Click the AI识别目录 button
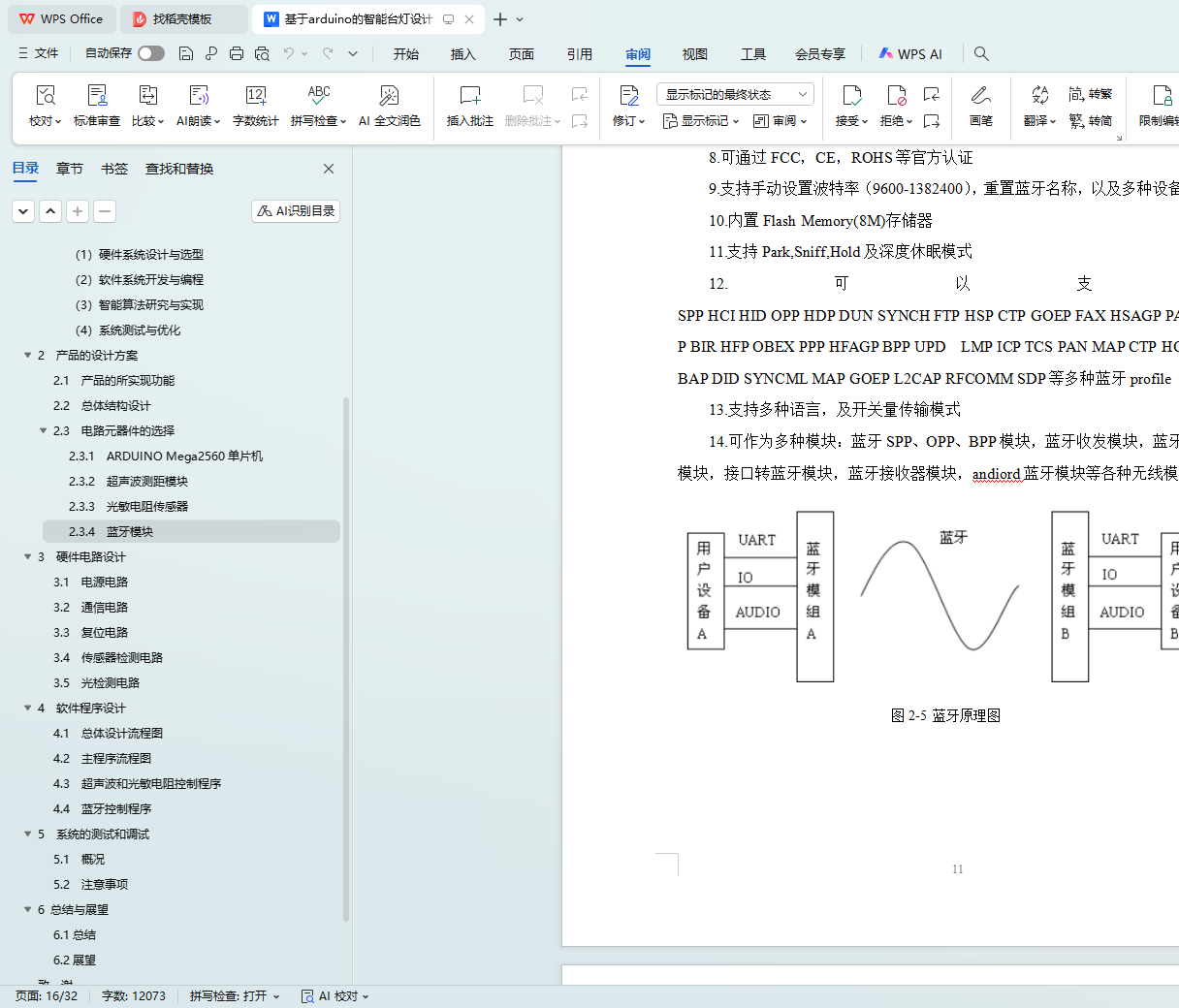Screen dimensions: 1179x1008 [x=296, y=210]
